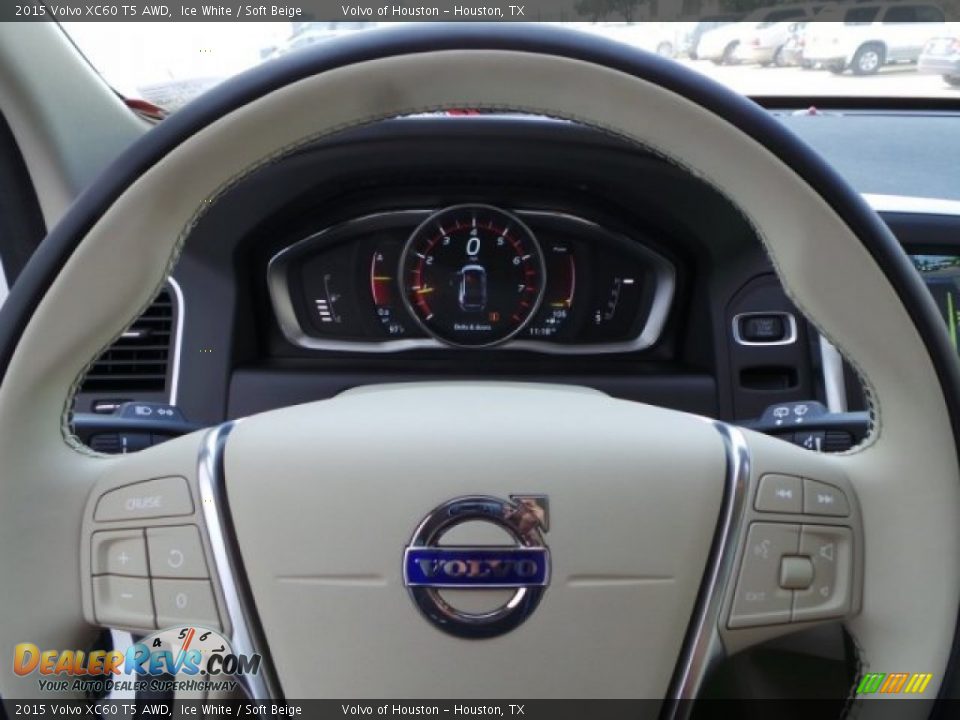Screen dimensions: 960x720
Task: Select the previous track icon
Action: pyautogui.click(x=785, y=493)
